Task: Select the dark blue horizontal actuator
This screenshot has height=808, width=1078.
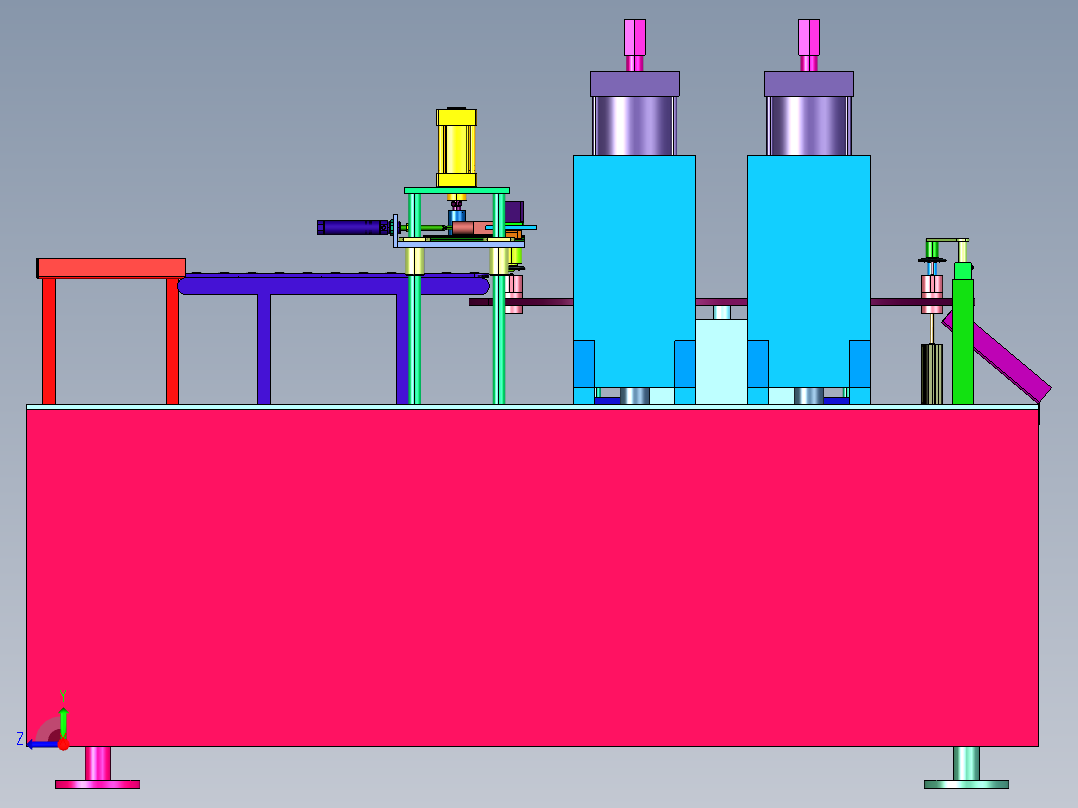Action: coord(353,227)
